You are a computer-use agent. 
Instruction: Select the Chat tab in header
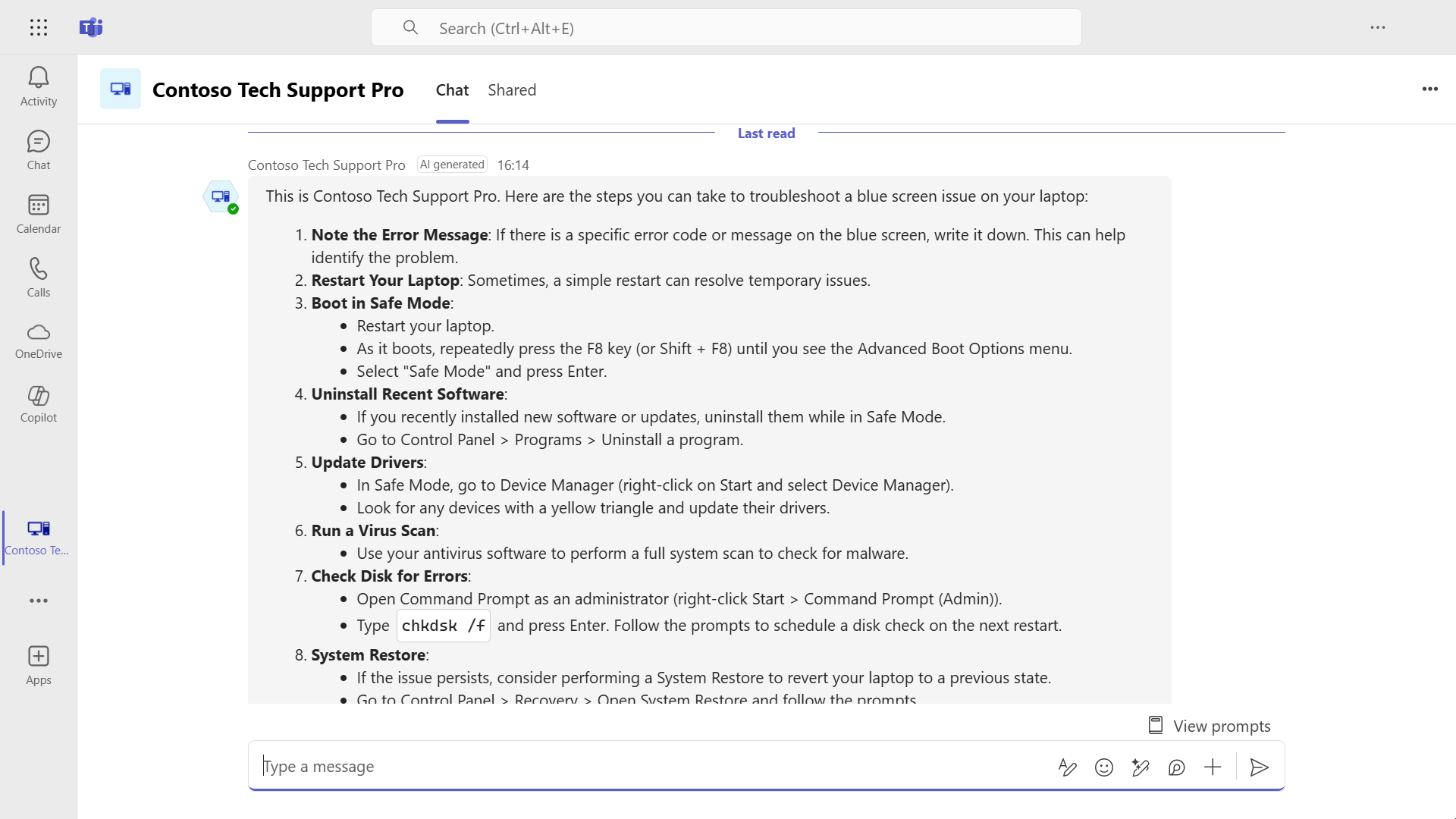coord(452,90)
